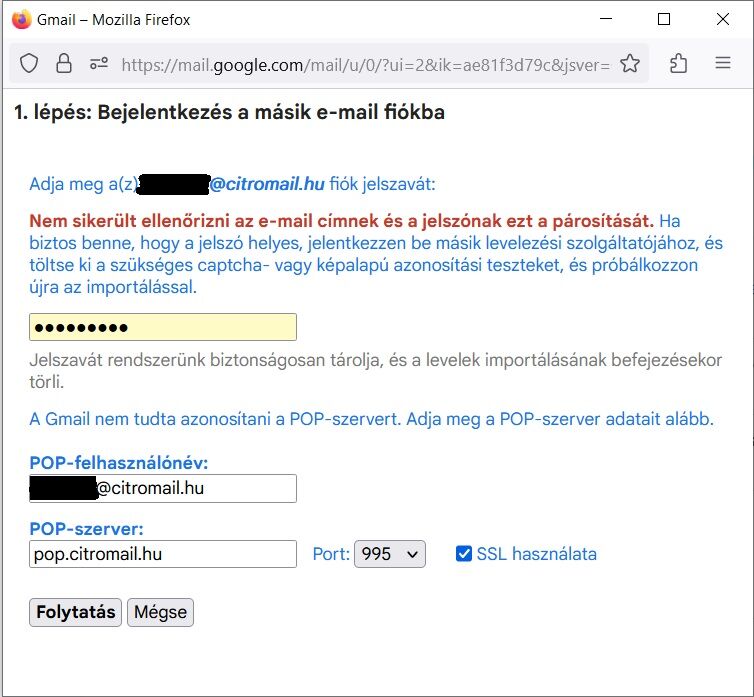
Task: Open the Firefox hamburger application menu
Action: tap(723, 64)
